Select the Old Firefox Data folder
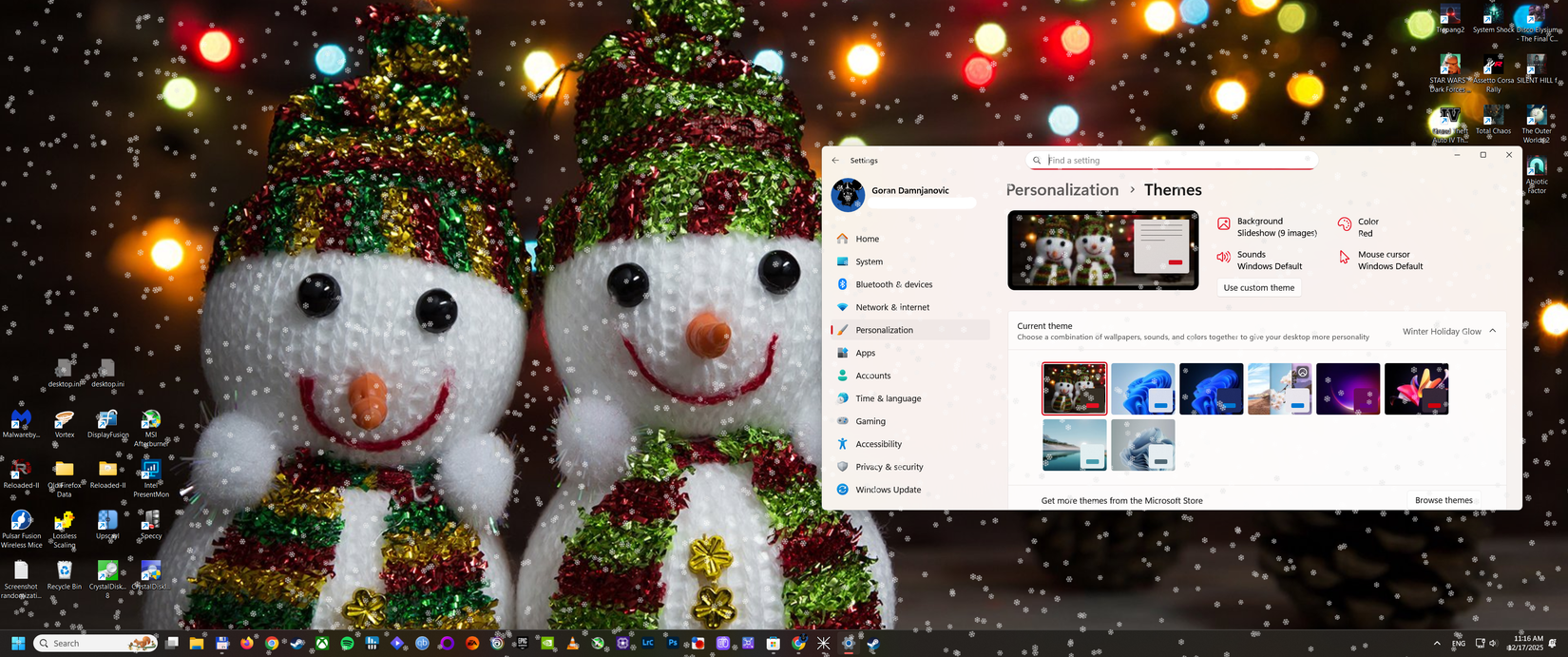1568x657 pixels. point(64,479)
